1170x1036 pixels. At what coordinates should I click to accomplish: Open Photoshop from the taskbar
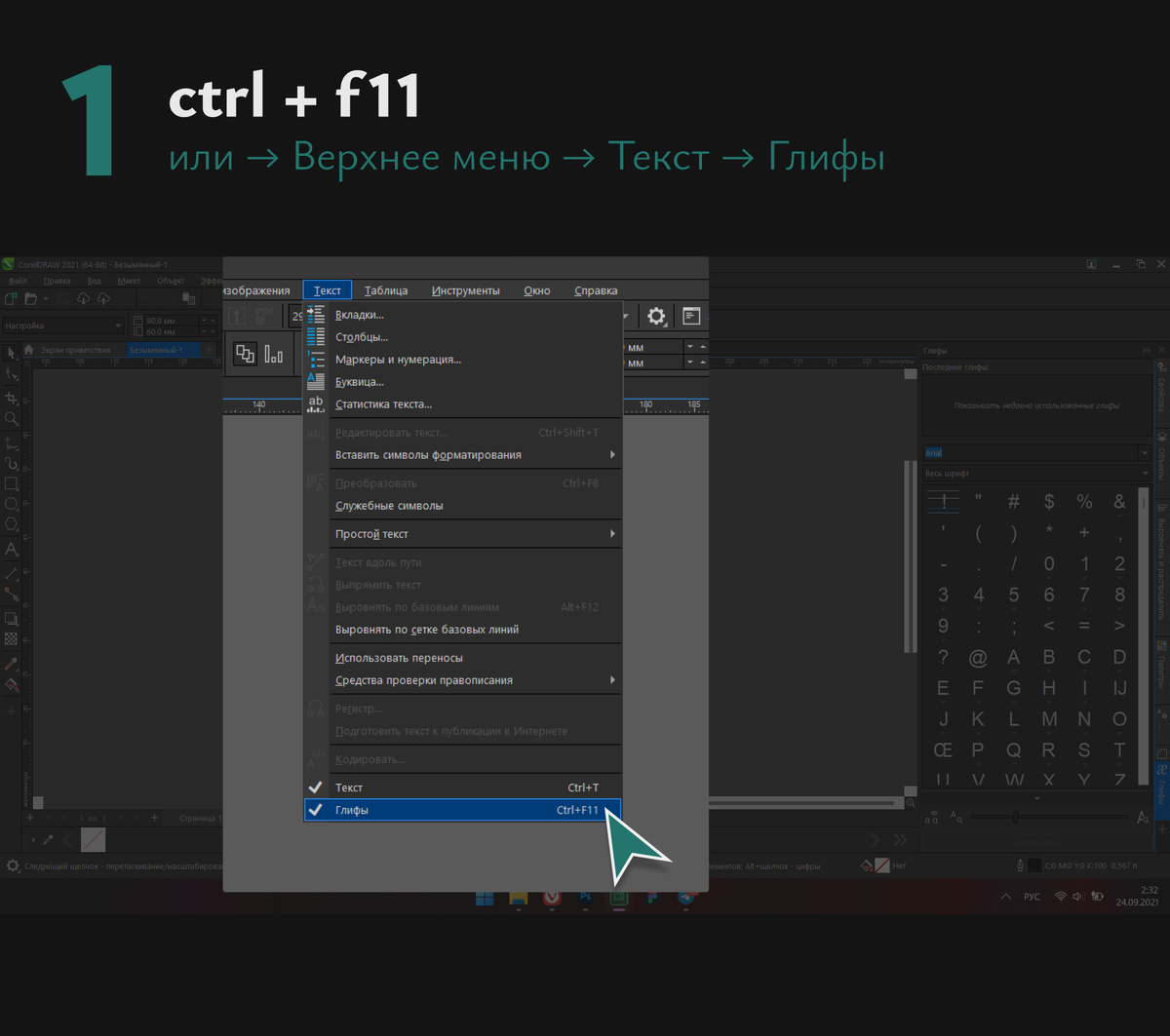[586, 897]
